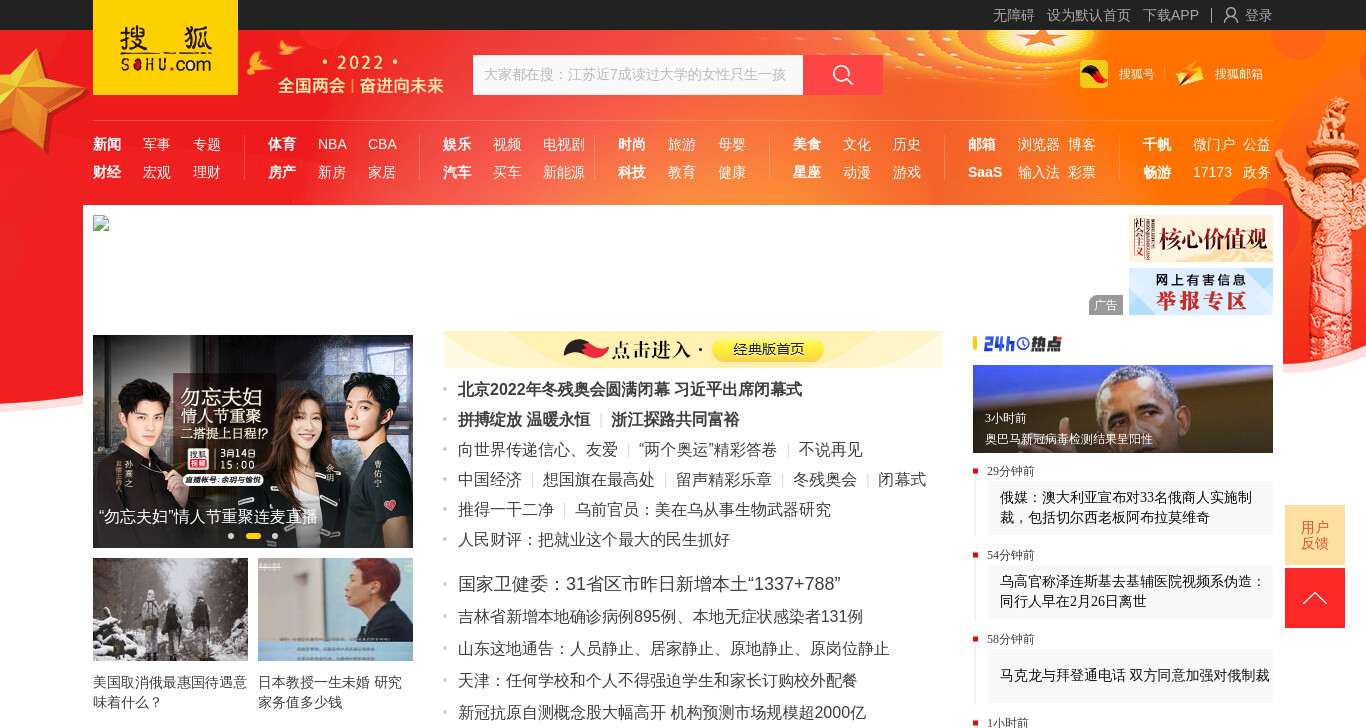This screenshot has height=728, width=1366.
Task: Open the 17173 navigation link
Action: point(1212,172)
